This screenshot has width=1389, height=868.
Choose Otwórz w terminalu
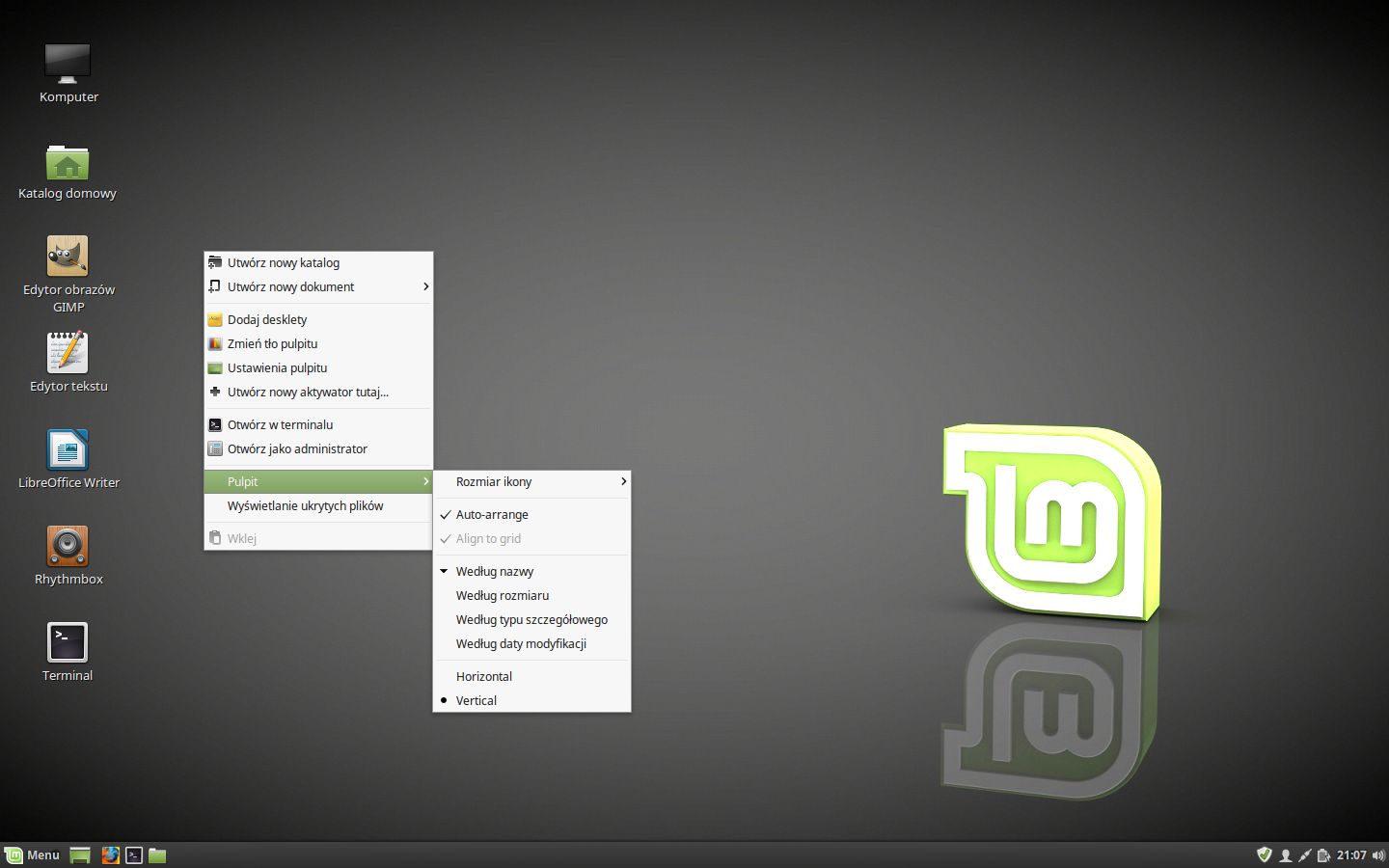click(x=318, y=424)
